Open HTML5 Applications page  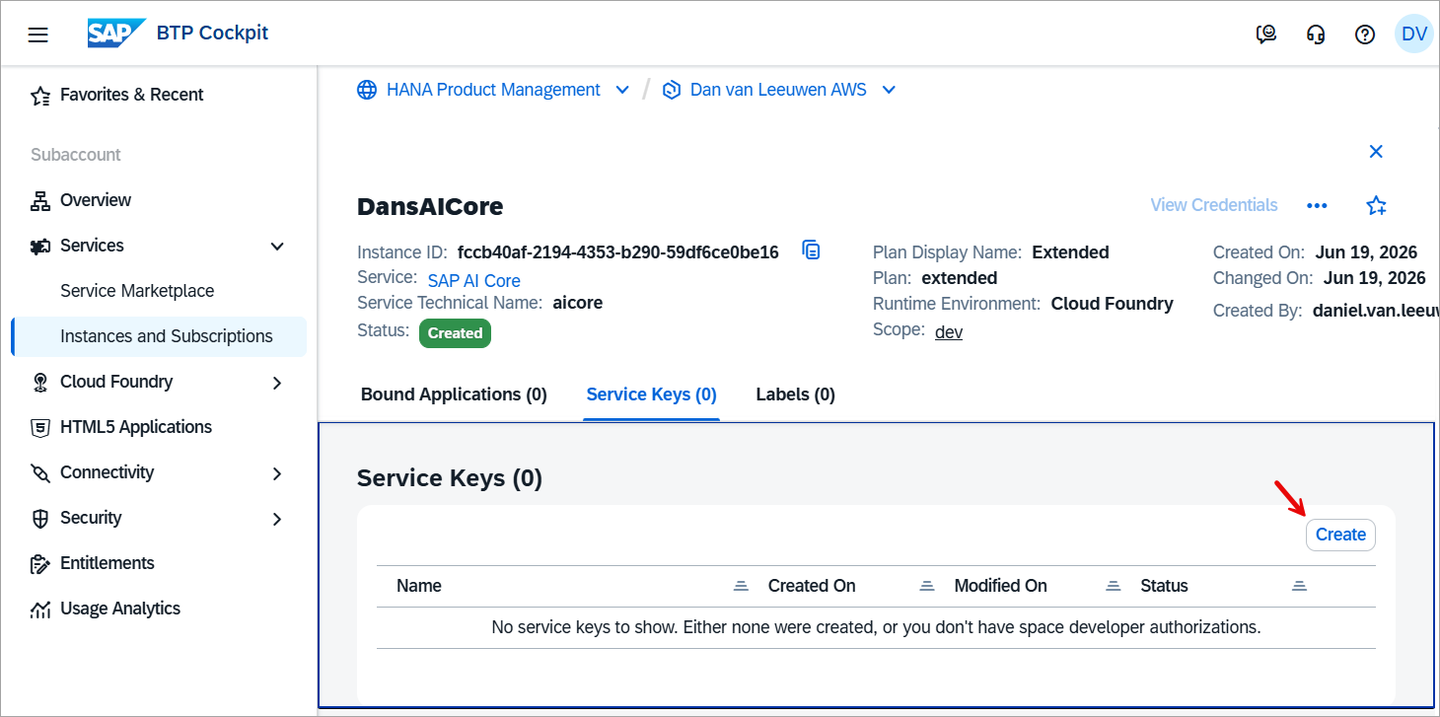coord(136,427)
